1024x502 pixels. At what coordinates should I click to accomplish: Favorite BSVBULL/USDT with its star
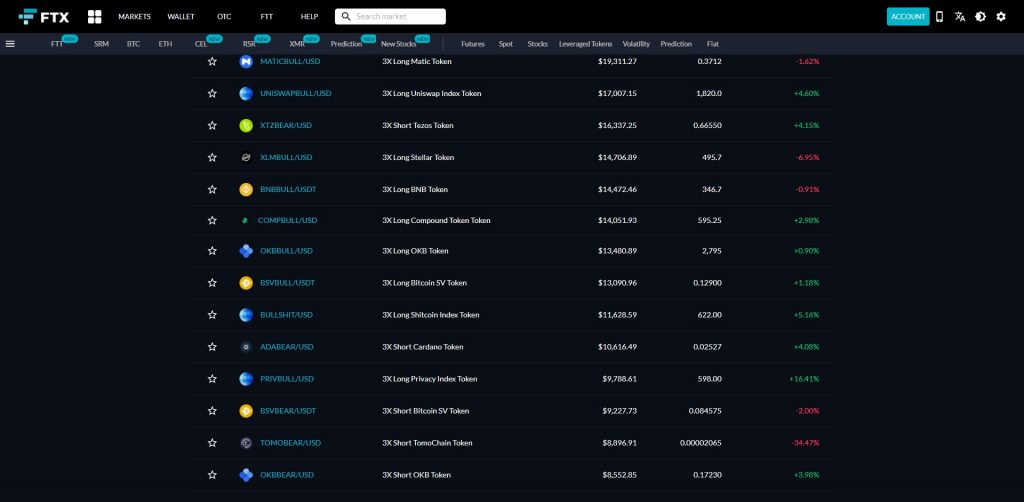point(212,283)
